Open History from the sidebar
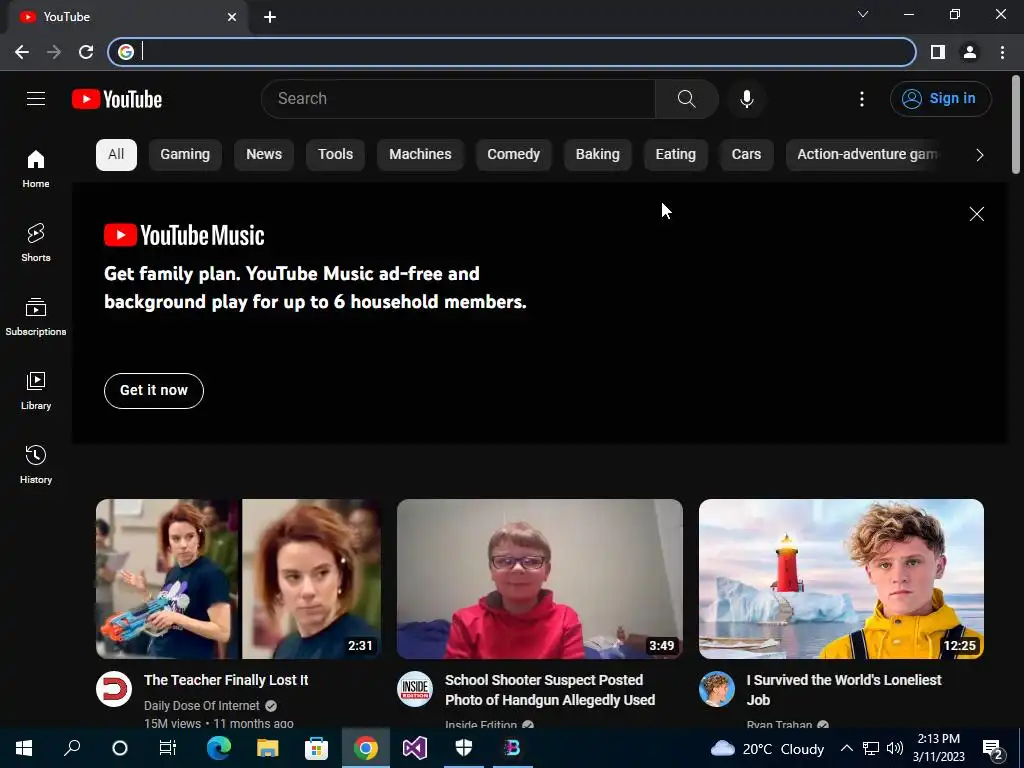The height and width of the screenshot is (768, 1024). pyautogui.click(x=36, y=464)
